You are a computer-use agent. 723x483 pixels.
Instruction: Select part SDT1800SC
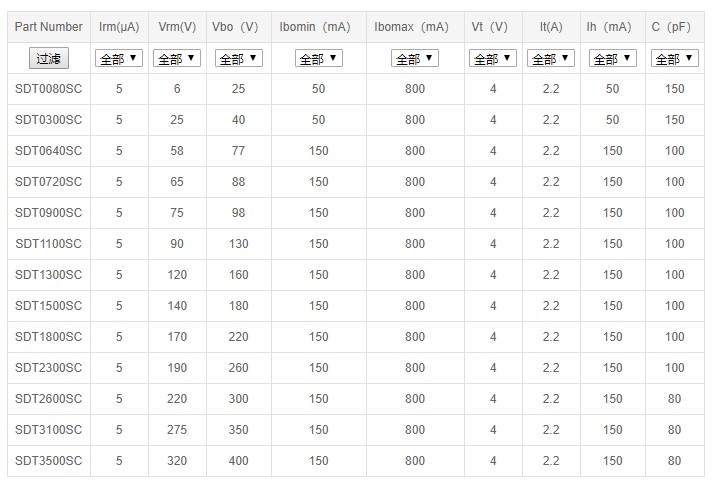(49, 337)
